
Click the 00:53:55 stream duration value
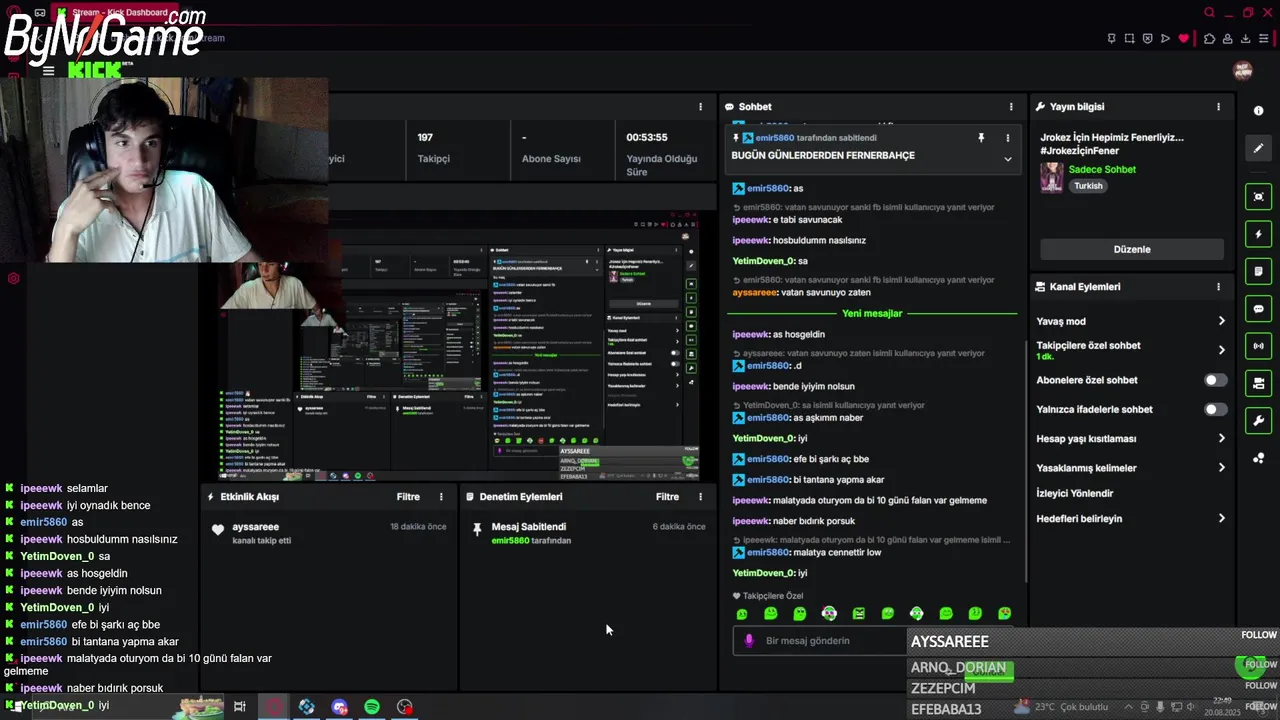pyautogui.click(x=647, y=137)
